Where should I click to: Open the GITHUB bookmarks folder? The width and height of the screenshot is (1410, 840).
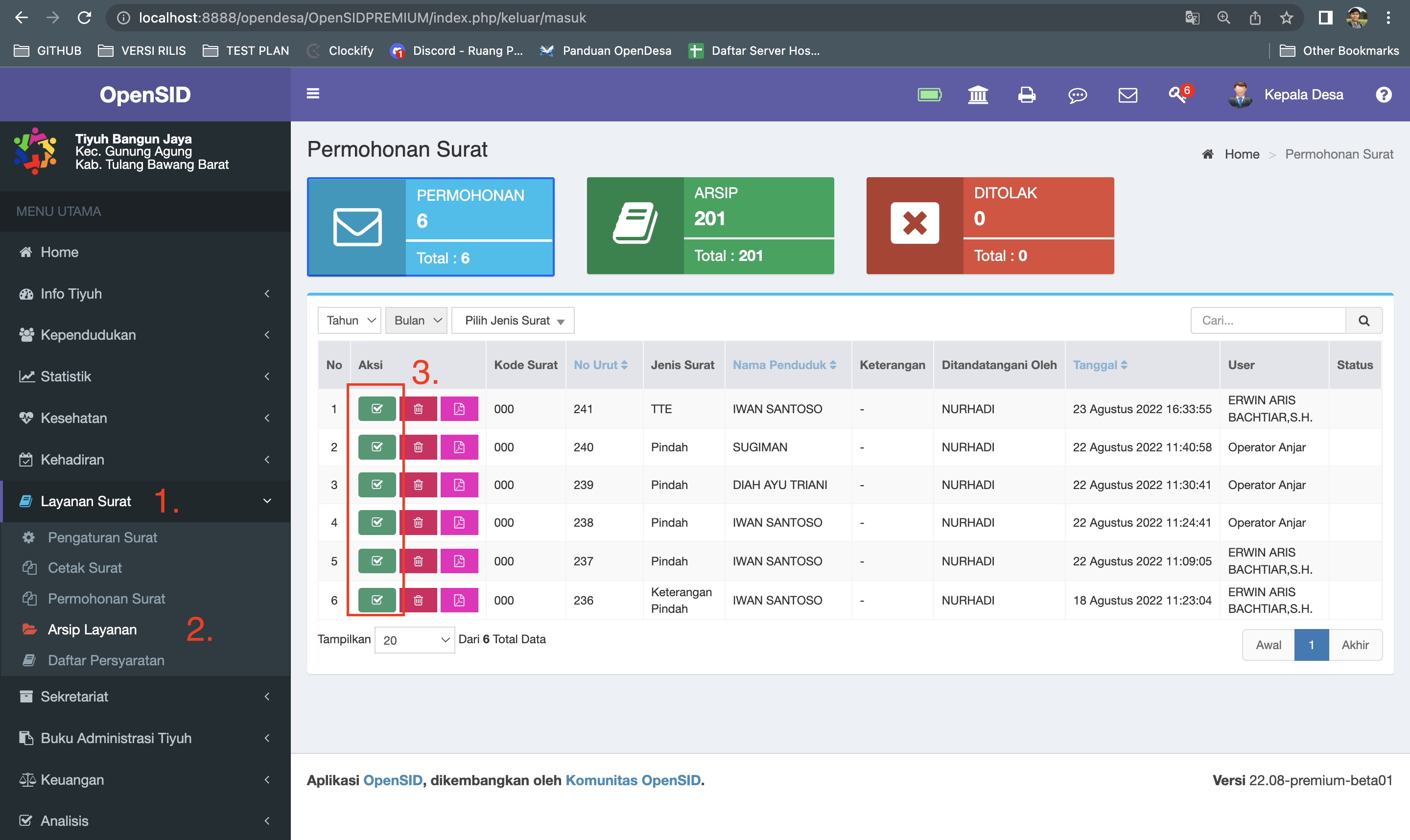point(47,50)
